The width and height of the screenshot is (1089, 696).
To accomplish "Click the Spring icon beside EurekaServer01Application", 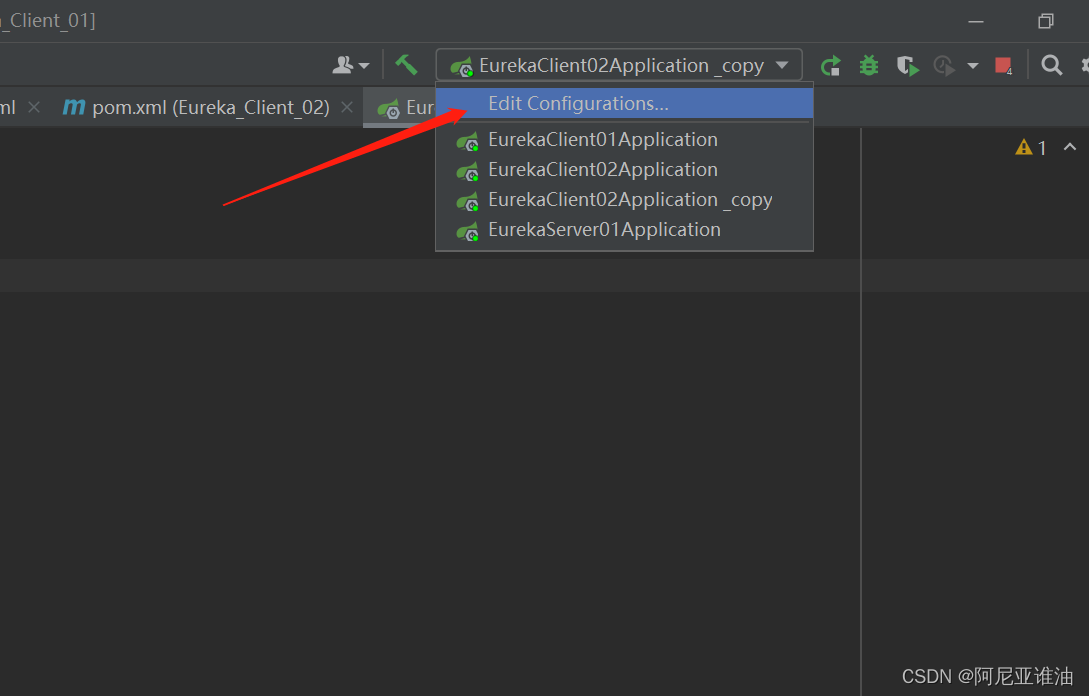I will pos(467,231).
